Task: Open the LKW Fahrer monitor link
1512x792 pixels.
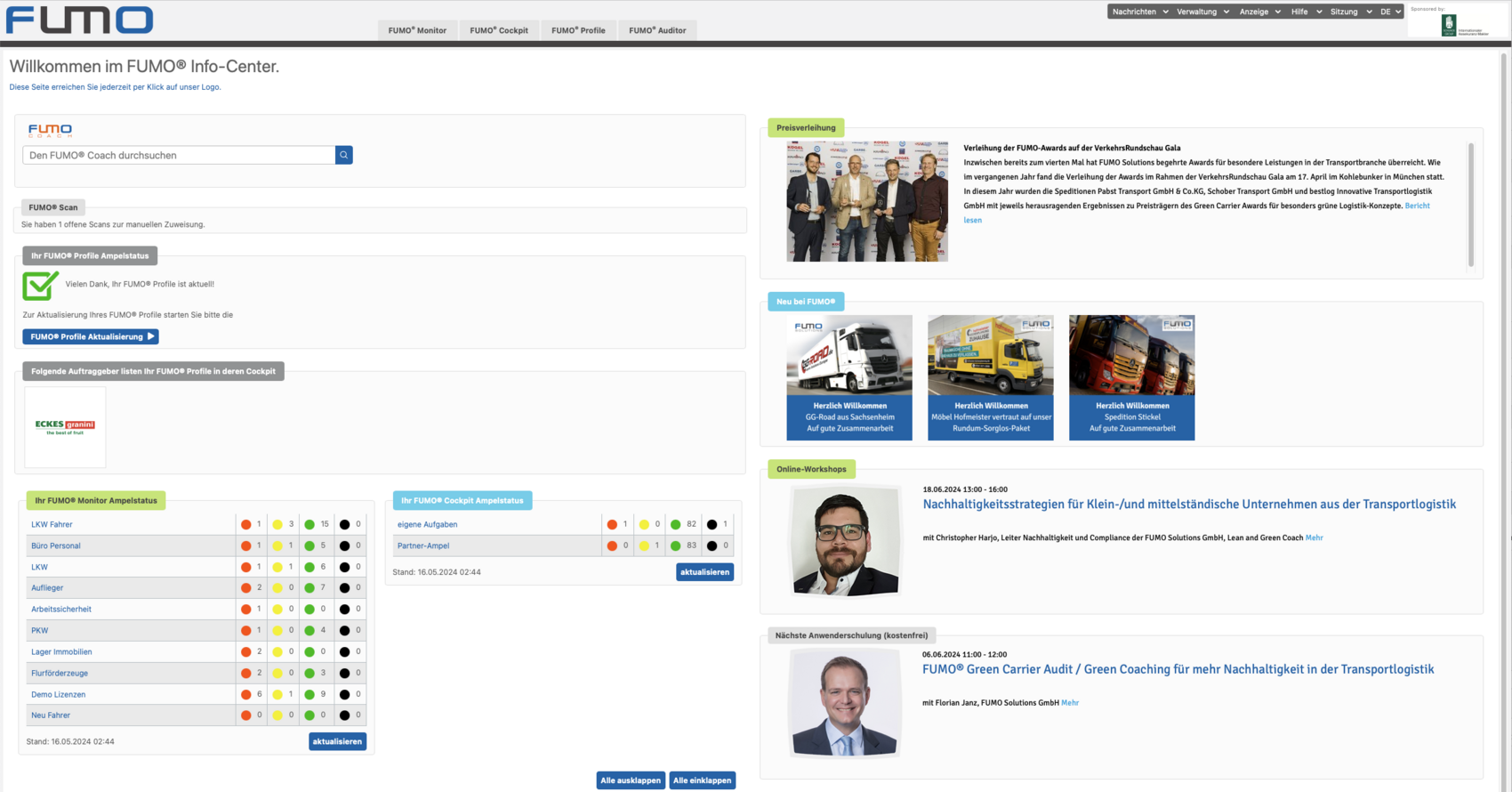Action: tap(52, 524)
